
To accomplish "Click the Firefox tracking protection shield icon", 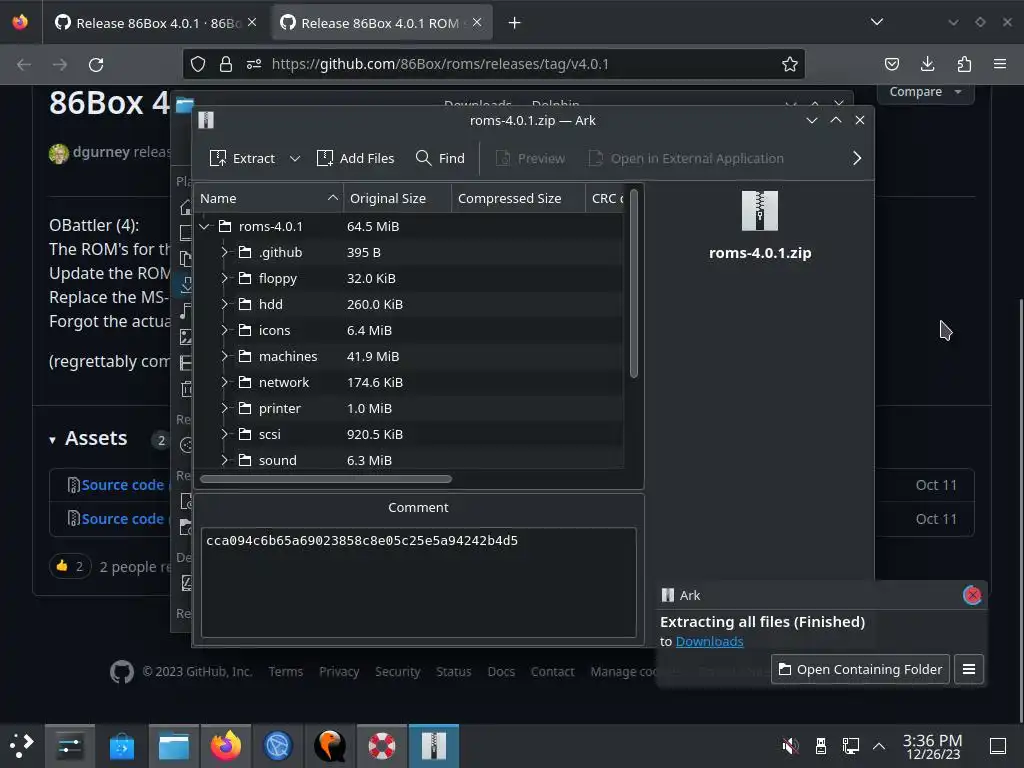I will pos(198,64).
